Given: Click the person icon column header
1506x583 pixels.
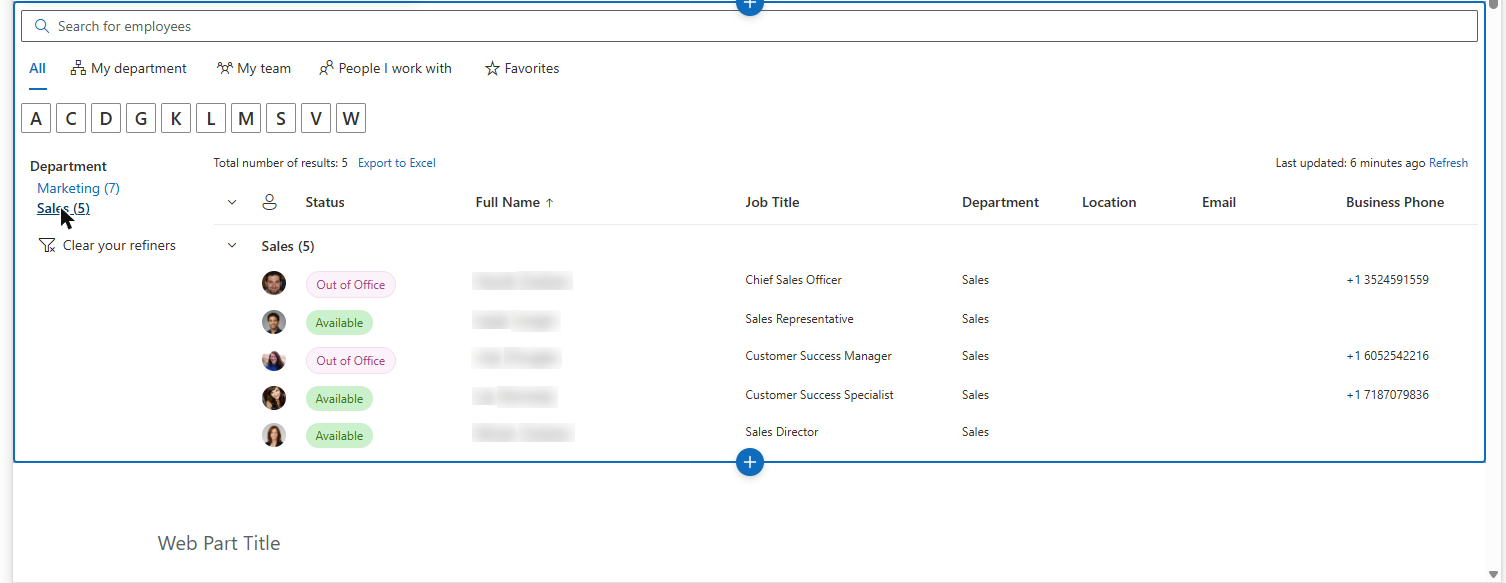Looking at the screenshot, I should tap(269, 202).
